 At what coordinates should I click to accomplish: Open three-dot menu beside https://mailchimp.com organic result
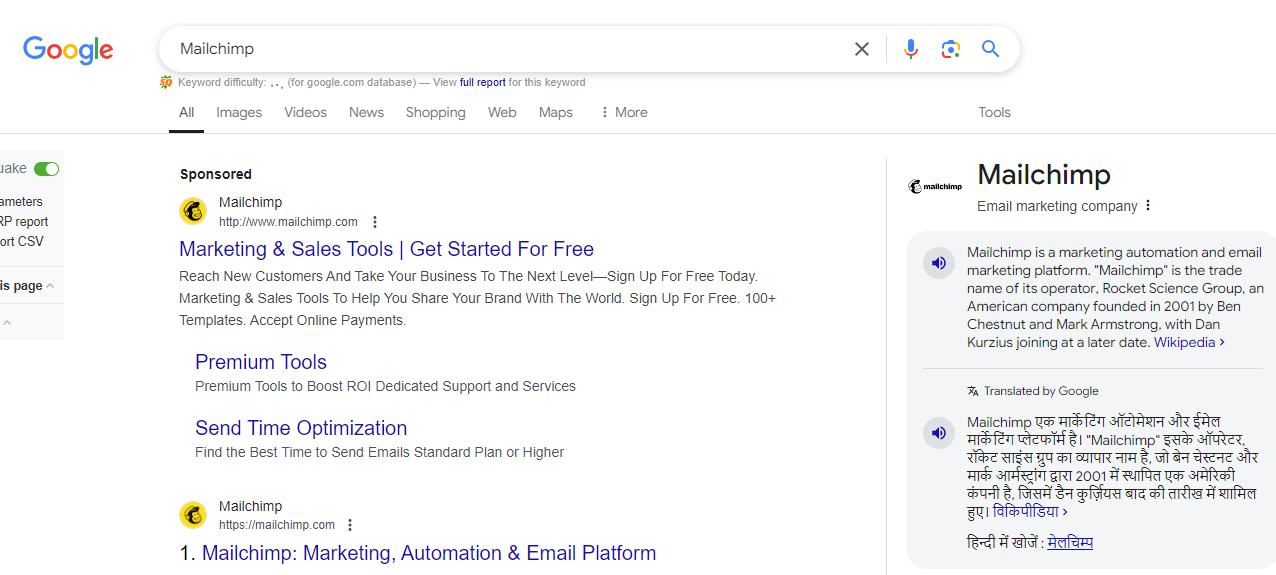349,525
